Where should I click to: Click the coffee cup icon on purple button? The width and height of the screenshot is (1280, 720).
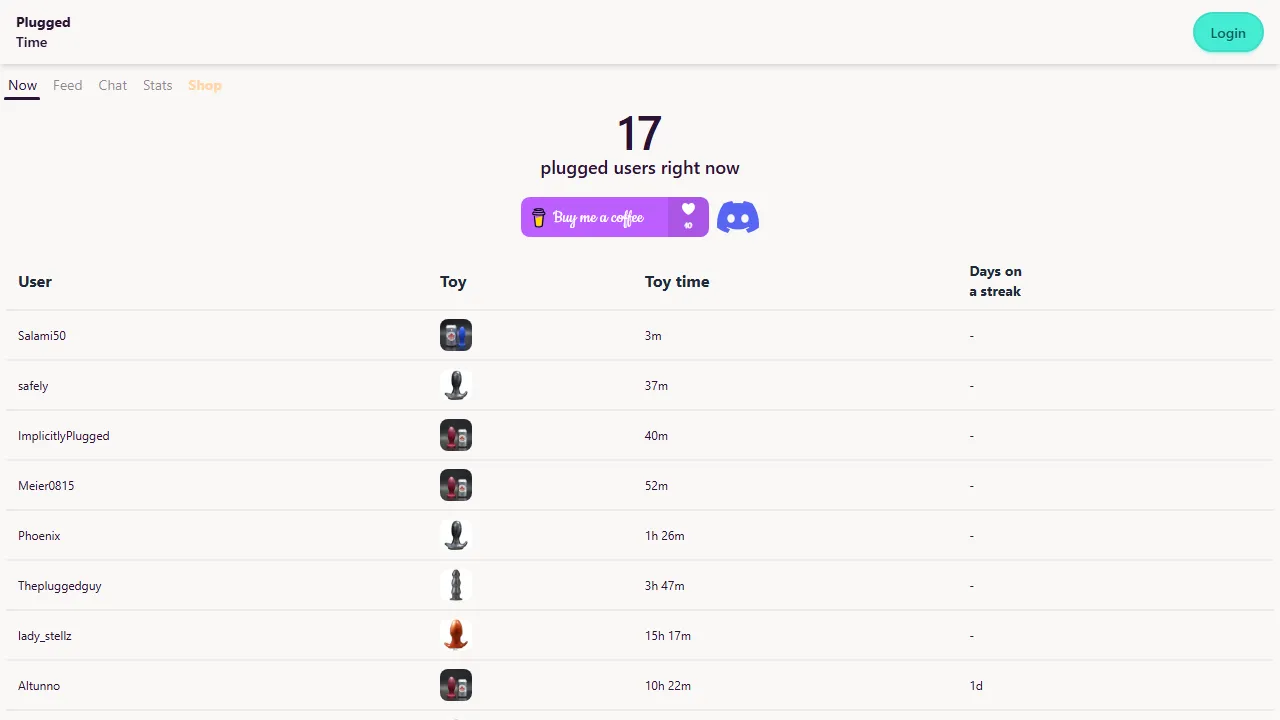pos(539,217)
